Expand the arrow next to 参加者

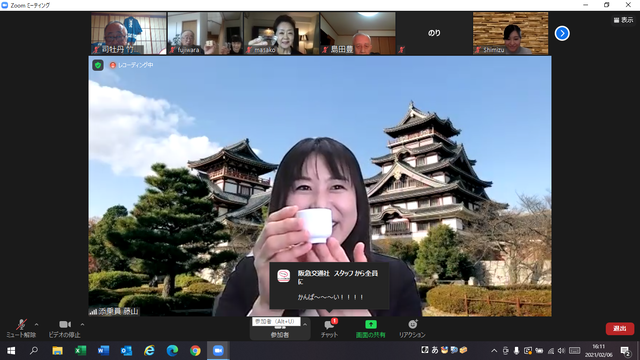(305, 324)
